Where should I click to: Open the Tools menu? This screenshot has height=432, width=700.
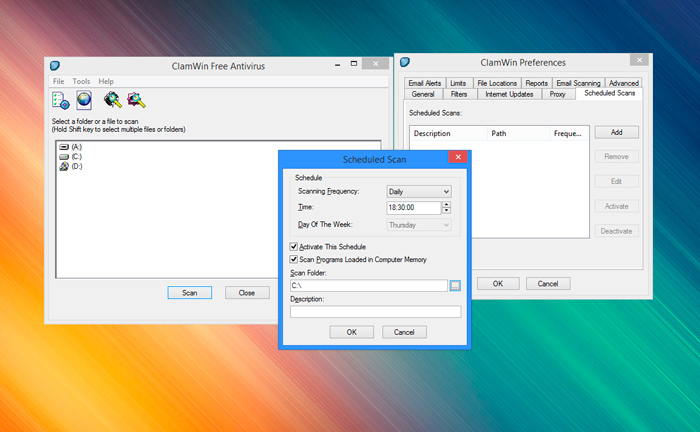point(81,81)
